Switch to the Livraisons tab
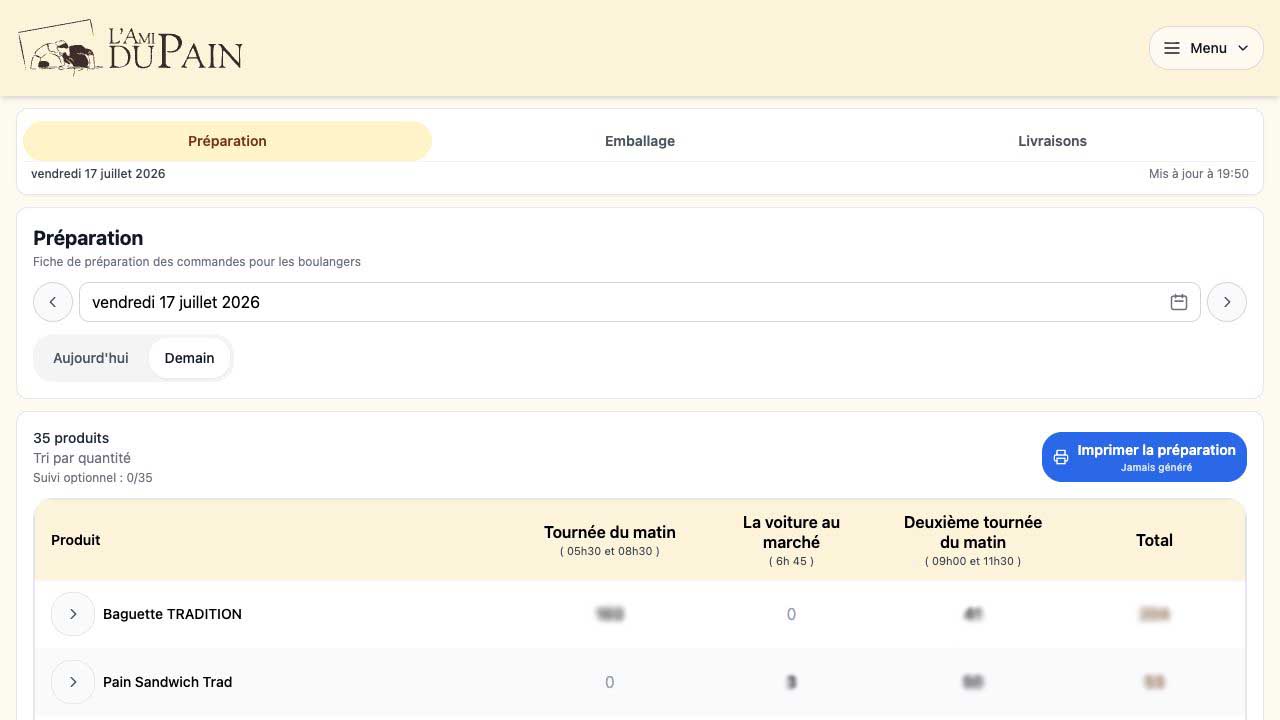Viewport: 1280px width, 720px height. pos(1052,141)
